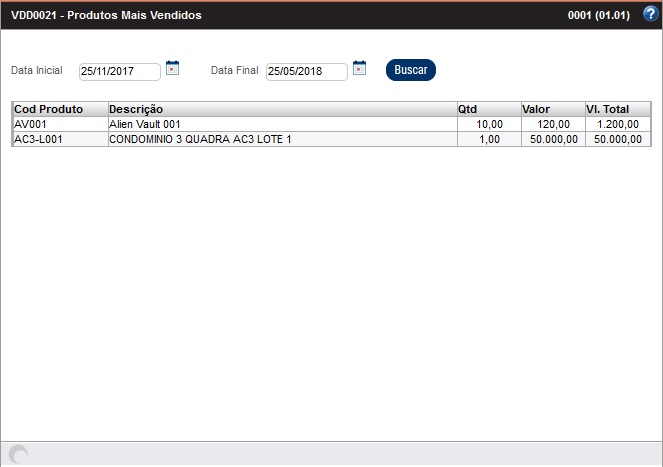Click the 10,00 quantity cell

[x=487, y=124]
